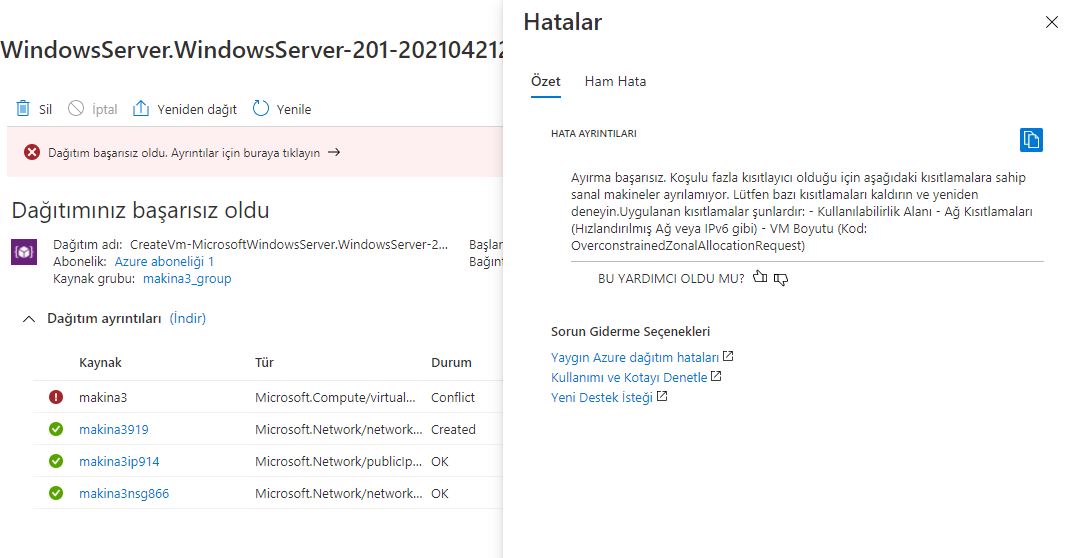Open Yeni Destek İsteği link

602,398
